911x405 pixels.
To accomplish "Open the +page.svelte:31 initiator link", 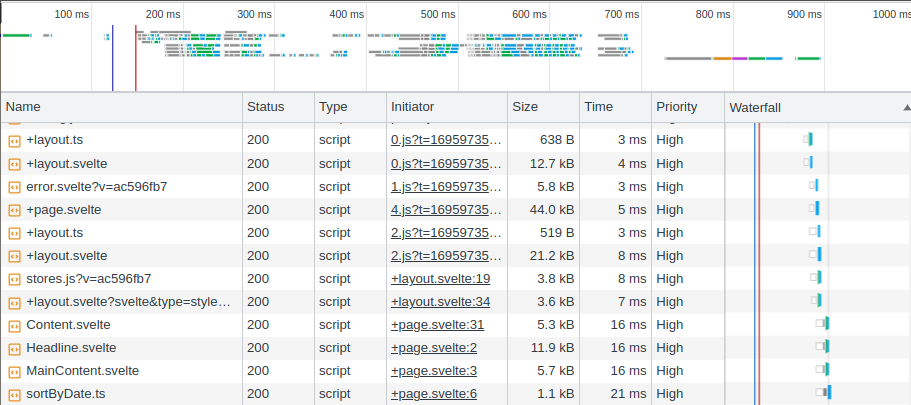I will [x=437, y=325].
